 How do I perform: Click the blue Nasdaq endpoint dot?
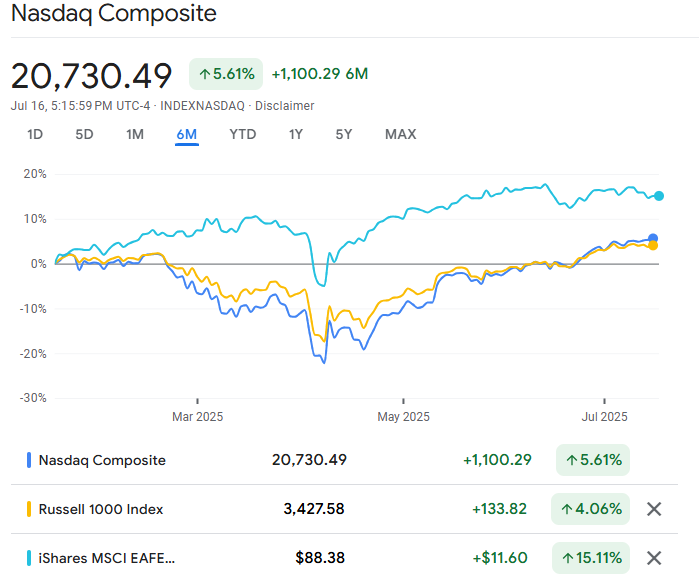pos(653,238)
